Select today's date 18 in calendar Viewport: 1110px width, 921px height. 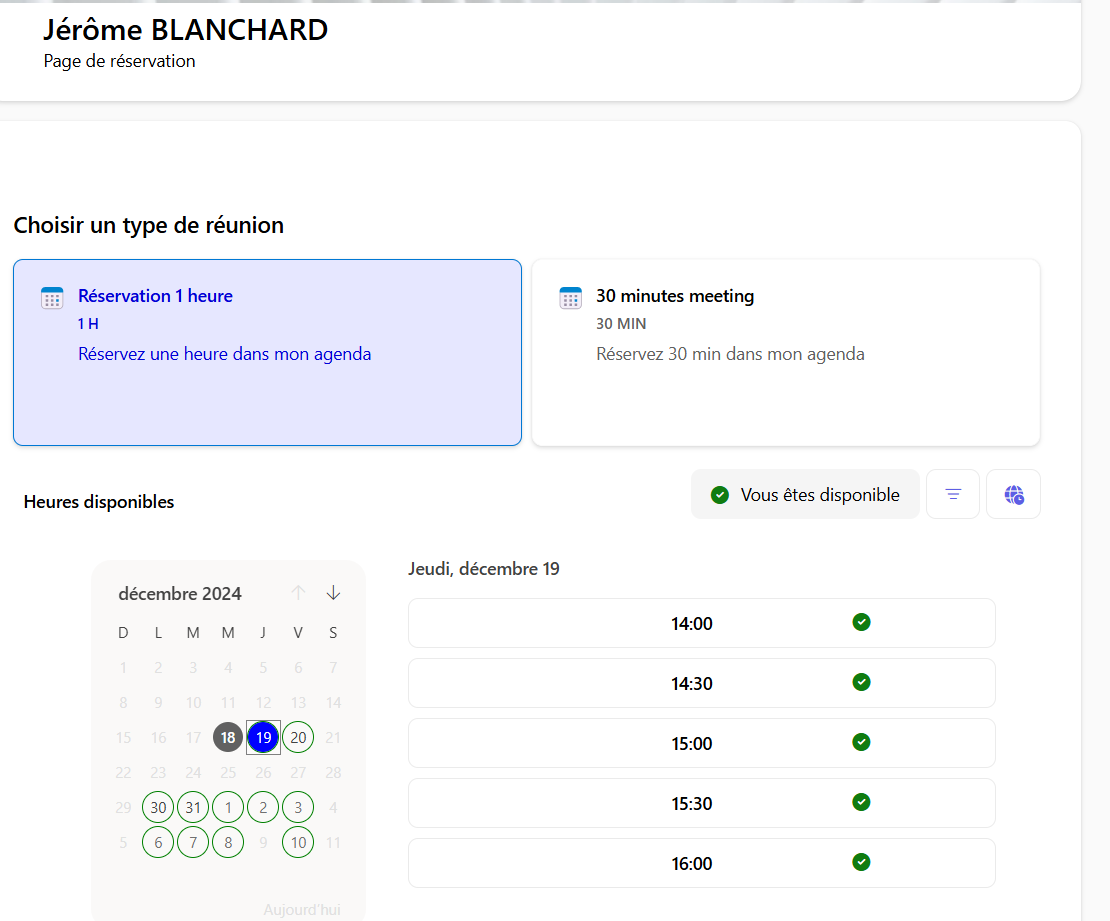click(x=228, y=738)
